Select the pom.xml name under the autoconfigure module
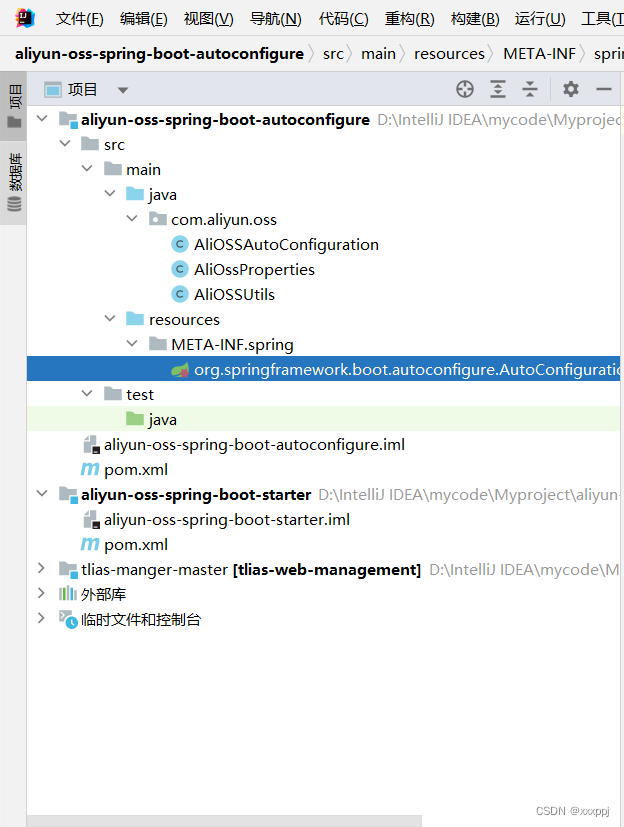 pos(136,469)
